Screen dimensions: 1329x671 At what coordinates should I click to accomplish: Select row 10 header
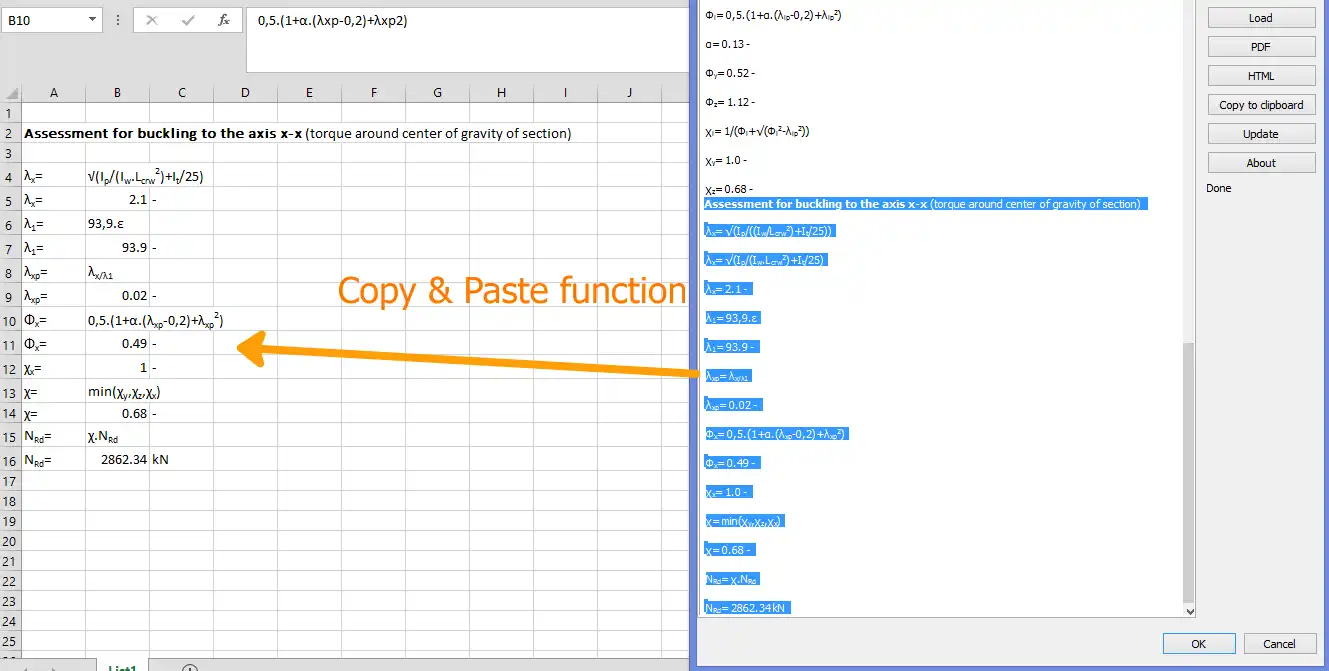(x=11, y=320)
